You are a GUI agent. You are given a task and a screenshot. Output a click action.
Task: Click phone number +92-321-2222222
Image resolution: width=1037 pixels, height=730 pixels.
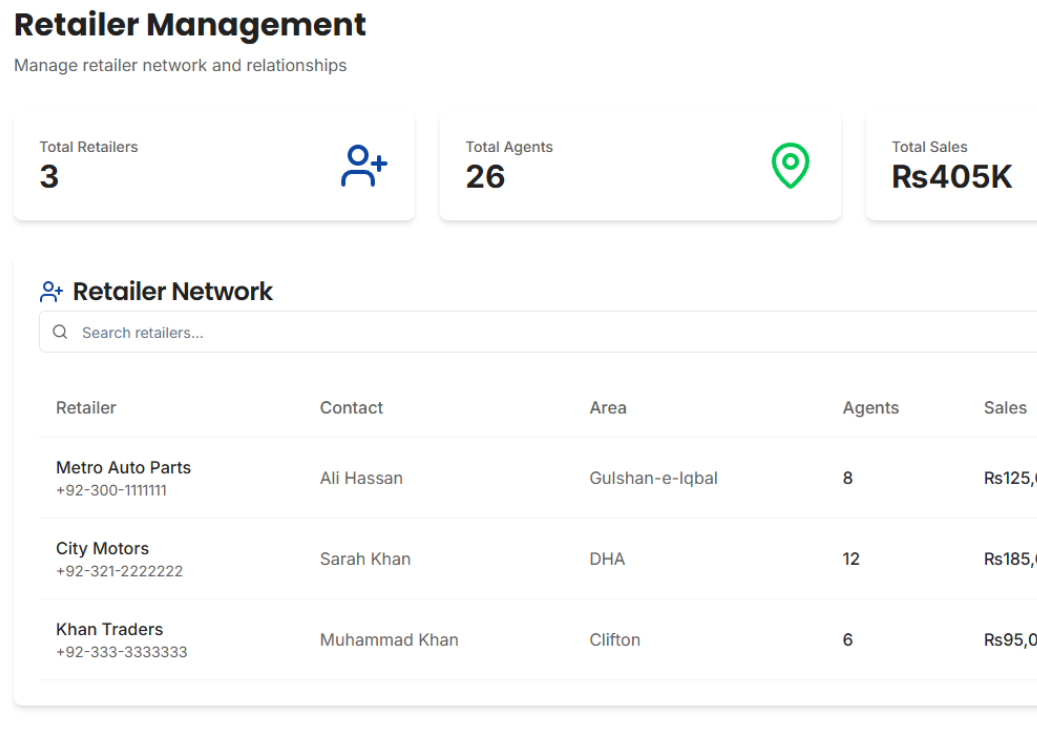119,572
